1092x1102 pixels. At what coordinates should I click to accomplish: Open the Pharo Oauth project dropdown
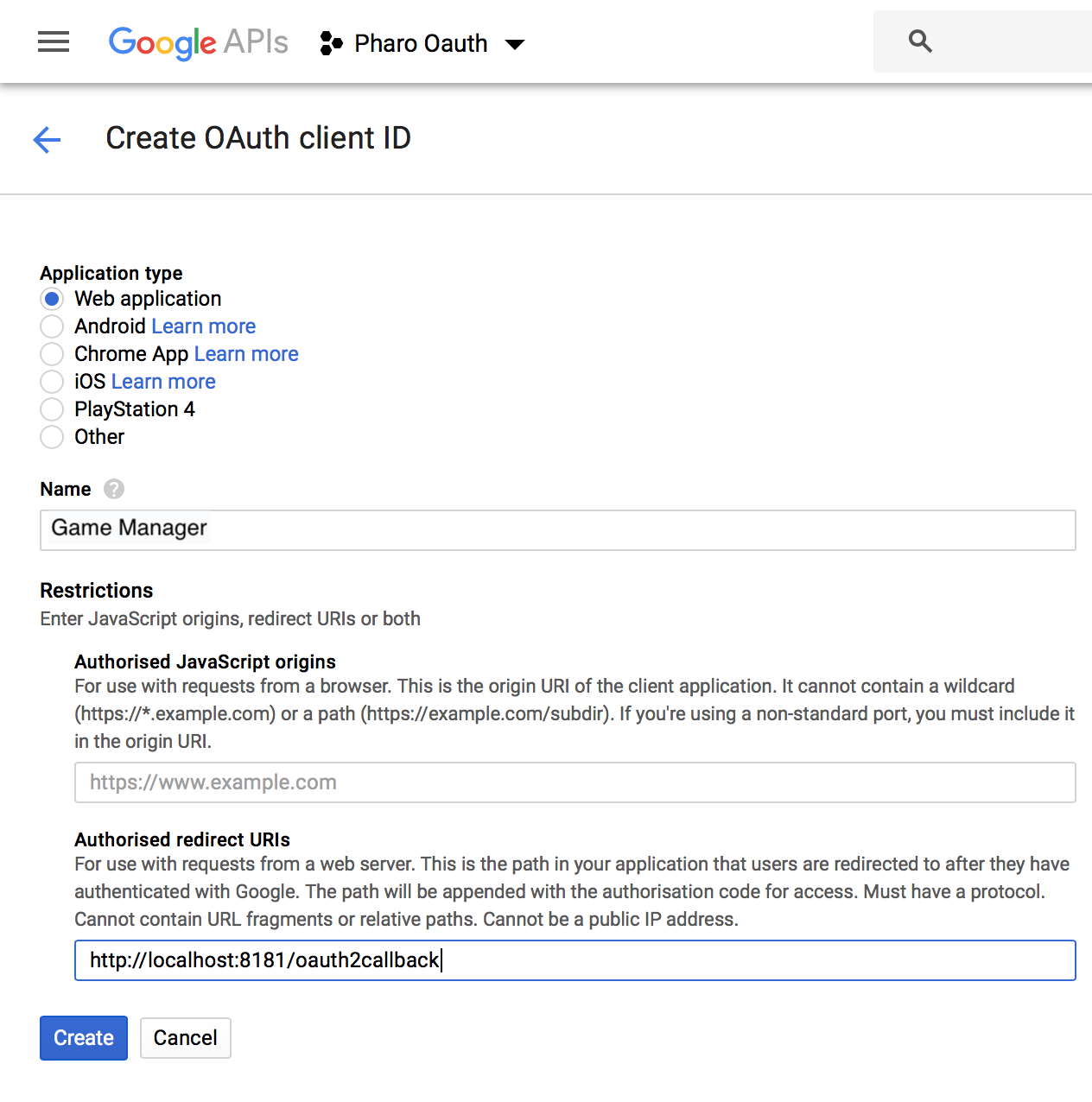pyautogui.click(x=515, y=43)
